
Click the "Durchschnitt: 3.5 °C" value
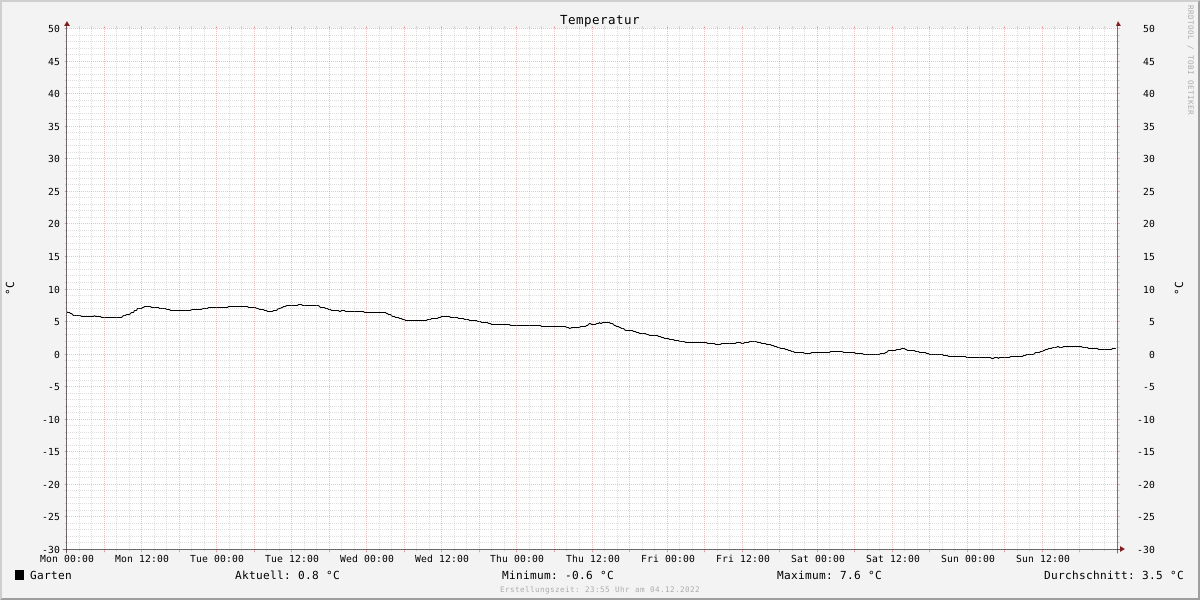point(1113,575)
